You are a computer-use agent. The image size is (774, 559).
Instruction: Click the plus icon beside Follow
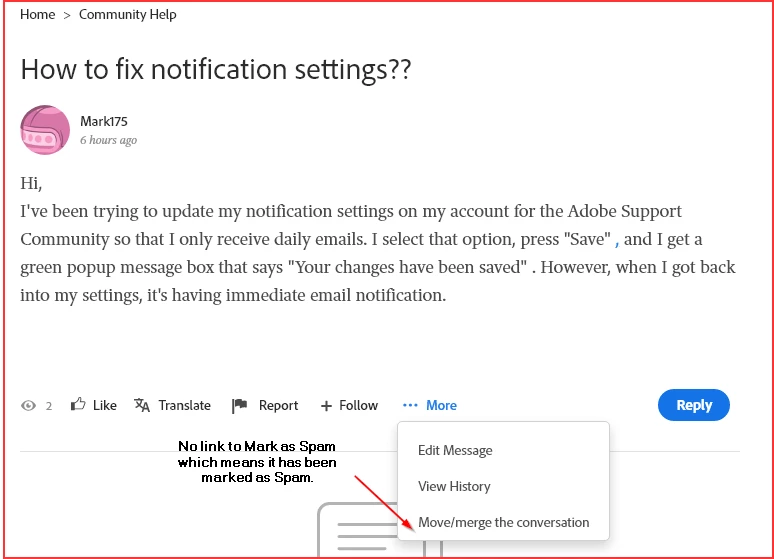(x=326, y=406)
